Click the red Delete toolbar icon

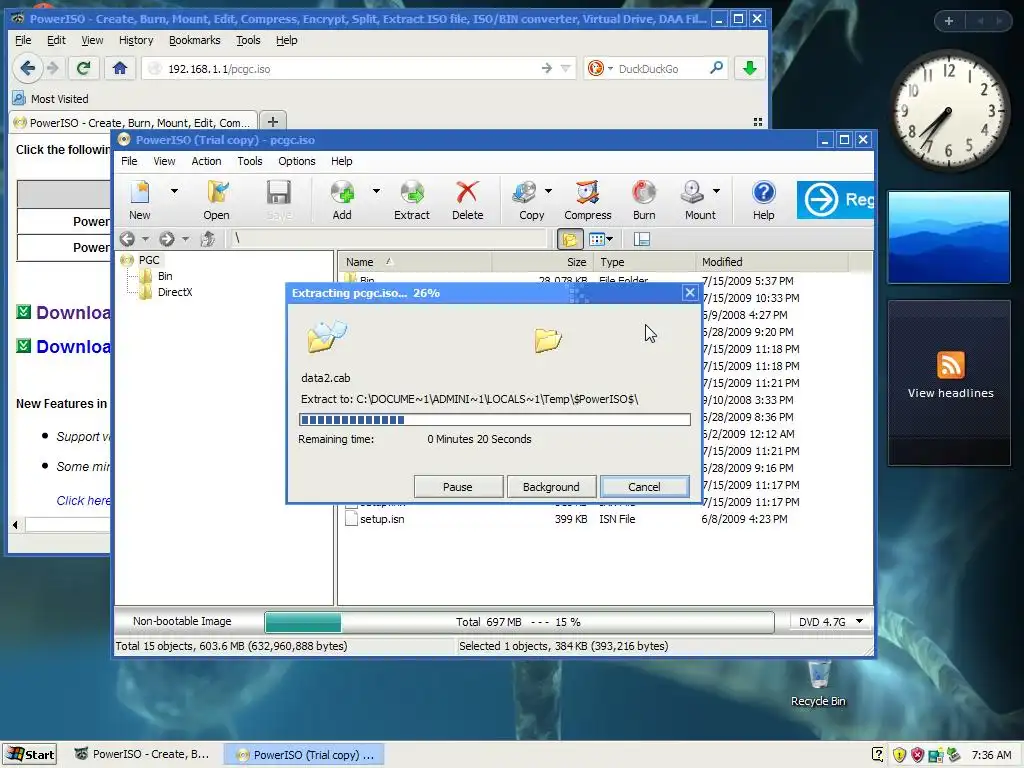coord(468,200)
